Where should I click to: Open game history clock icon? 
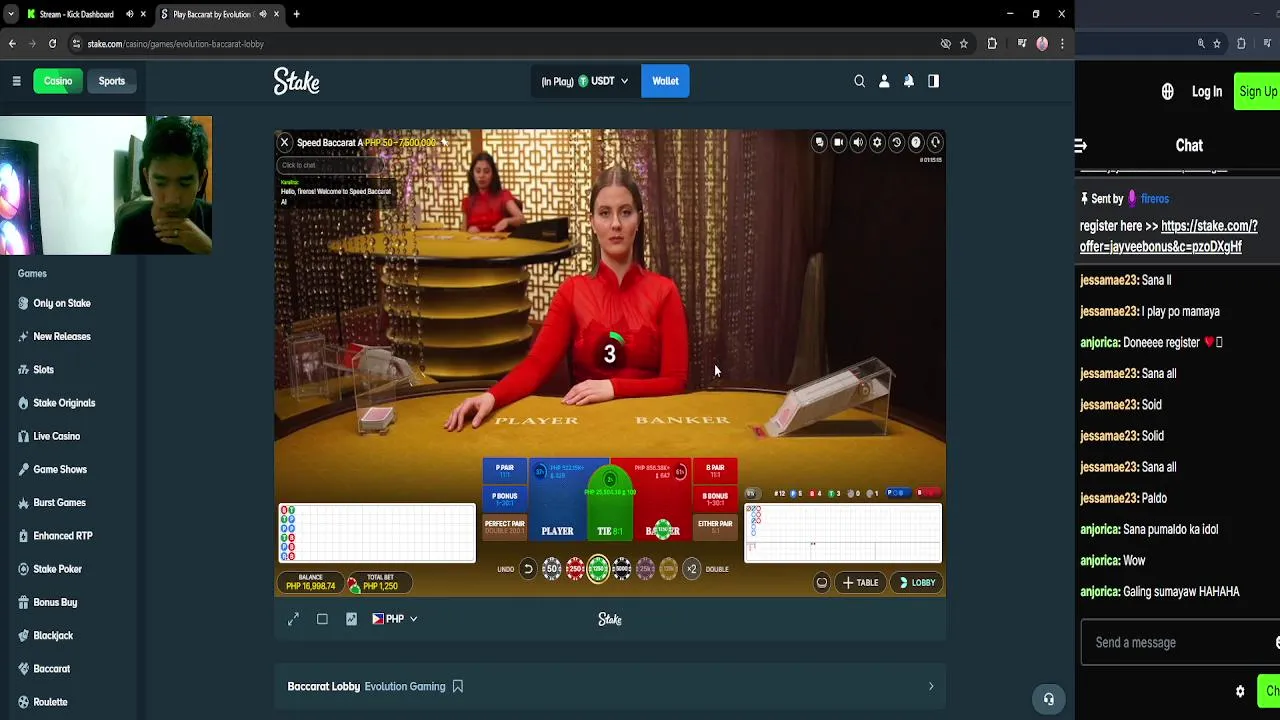[x=896, y=142]
